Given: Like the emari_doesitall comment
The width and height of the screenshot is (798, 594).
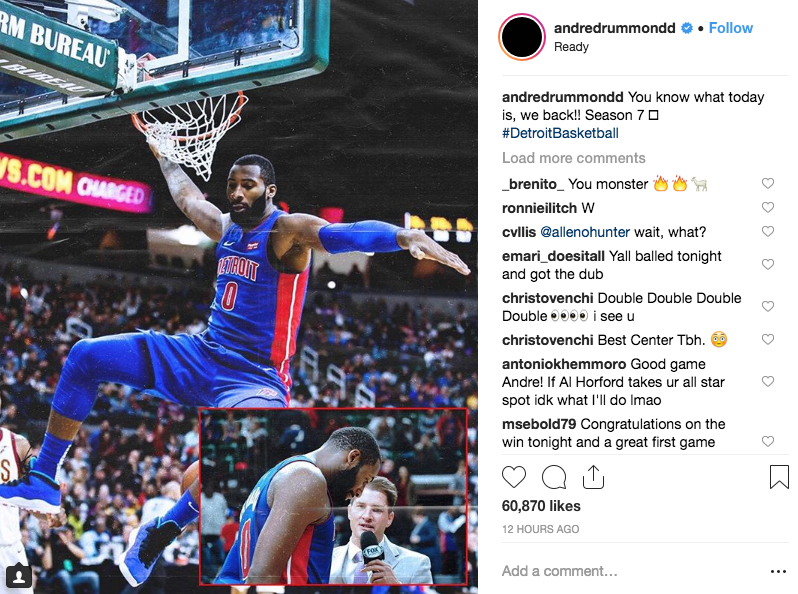Looking at the screenshot, I should (767, 264).
